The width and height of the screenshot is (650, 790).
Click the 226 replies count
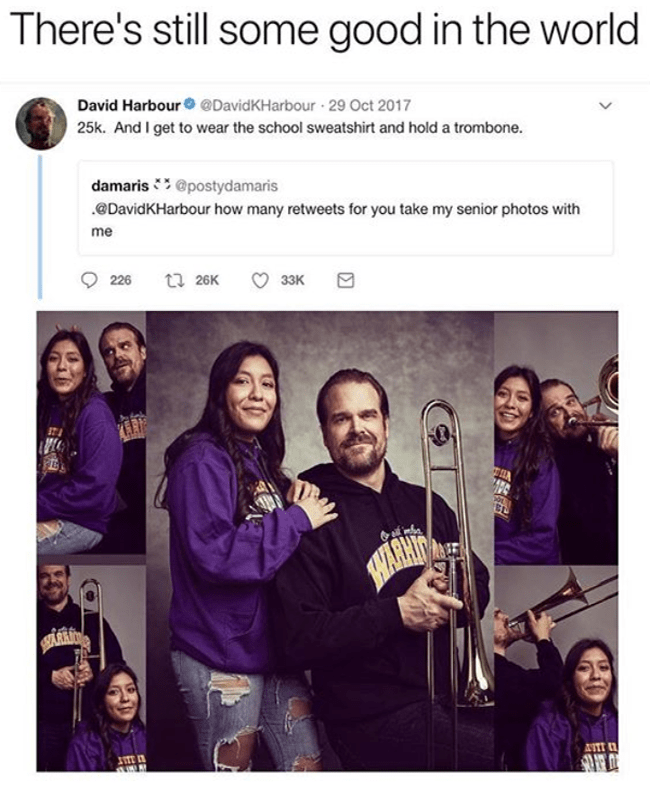[x=120, y=282]
